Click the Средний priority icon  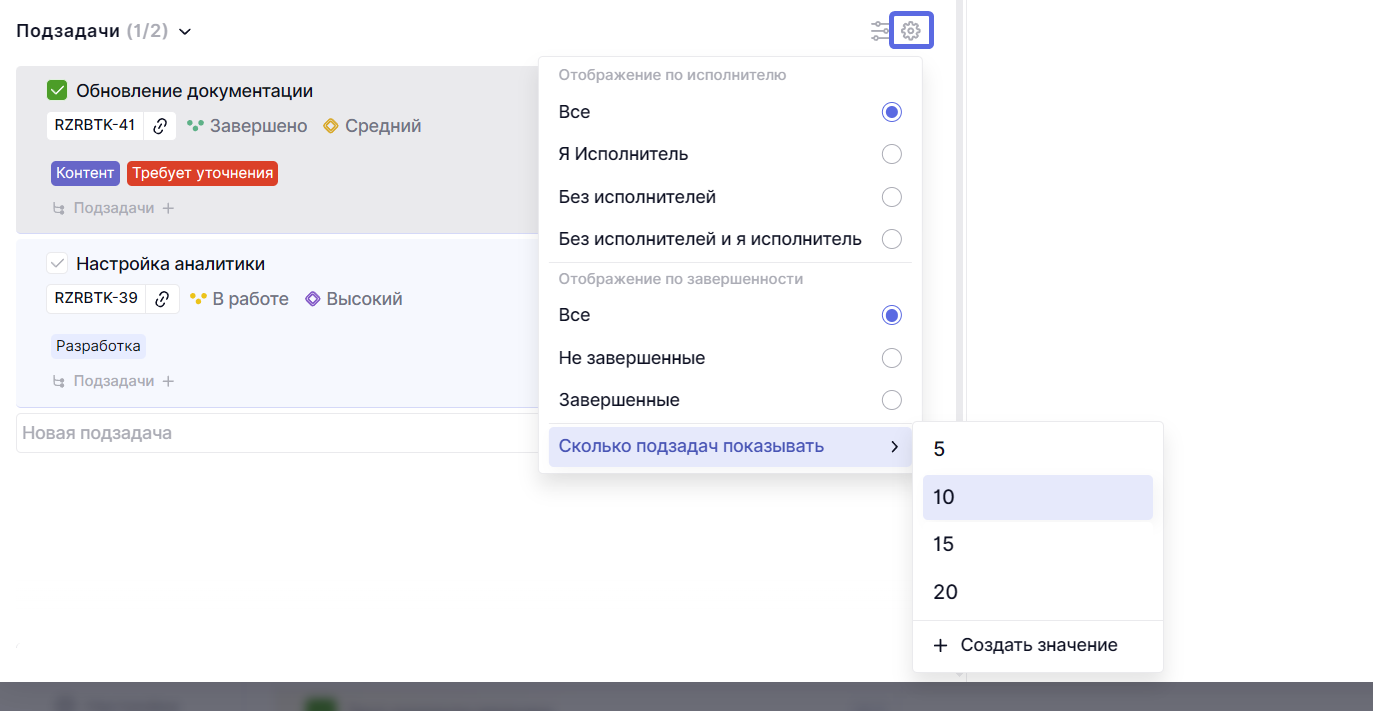point(331,126)
